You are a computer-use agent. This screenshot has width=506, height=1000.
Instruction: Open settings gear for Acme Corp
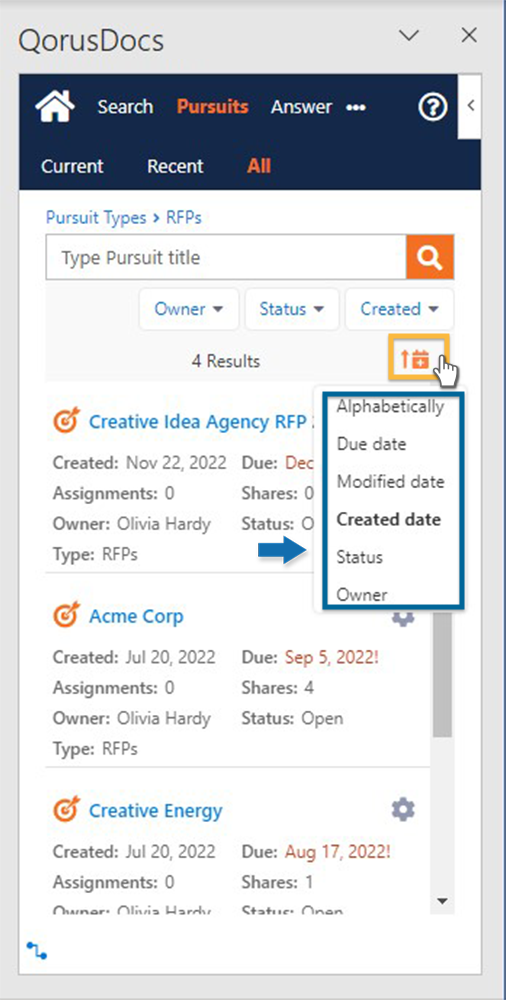pyautogui.click(x=403, y=616)
